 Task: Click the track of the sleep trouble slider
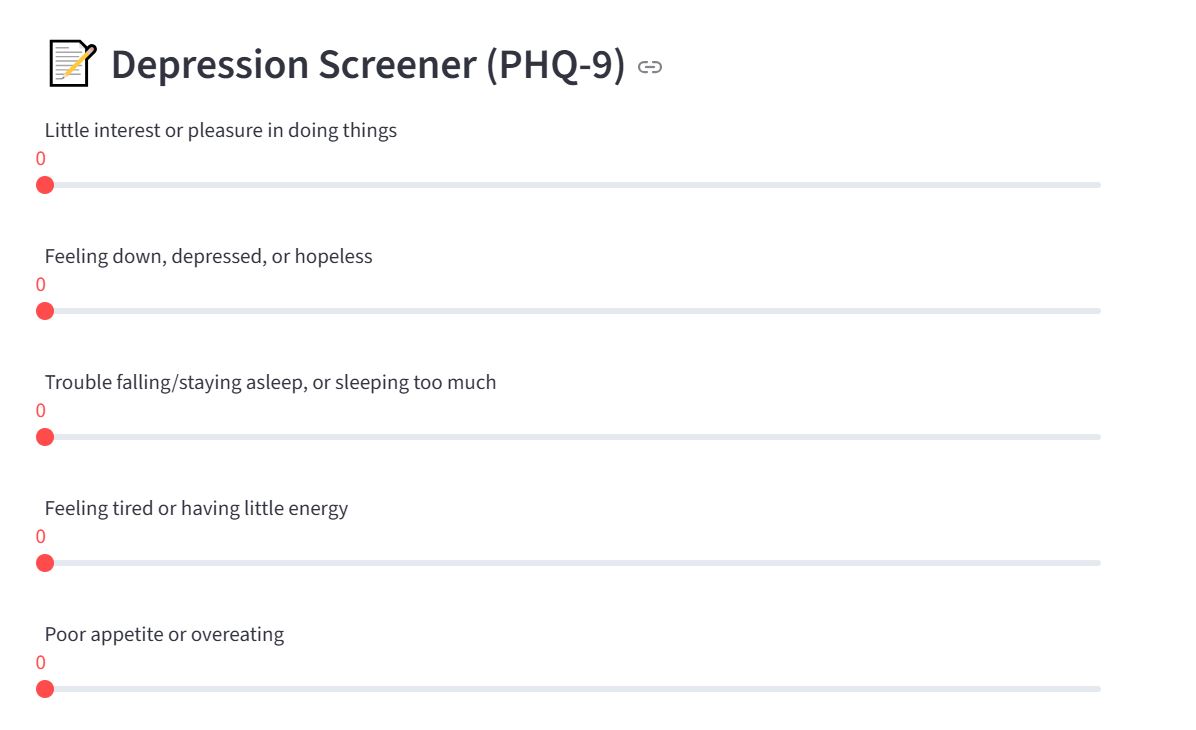pyautogui.click(x=572, y=437)
